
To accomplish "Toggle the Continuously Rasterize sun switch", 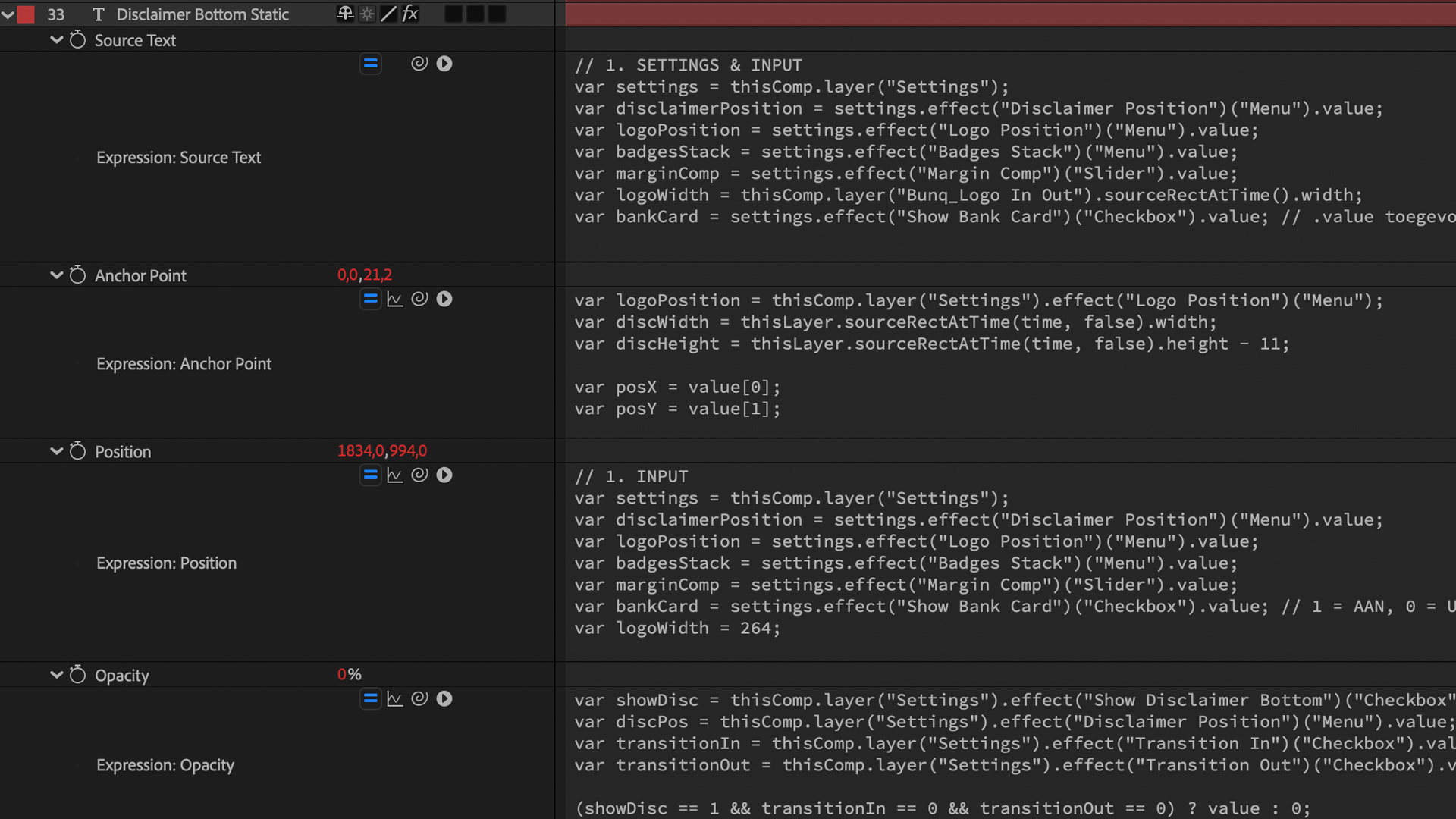I will 367,14.
